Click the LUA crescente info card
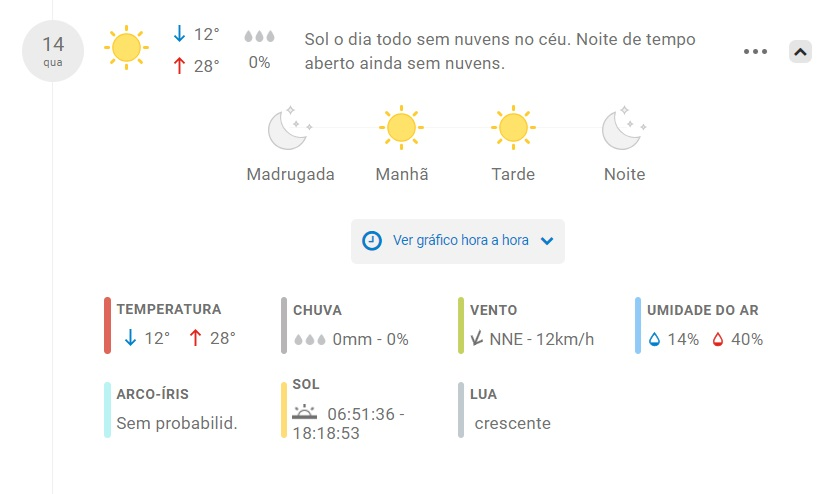This screenshot has width=833, height=494. (x=505, y=410)
